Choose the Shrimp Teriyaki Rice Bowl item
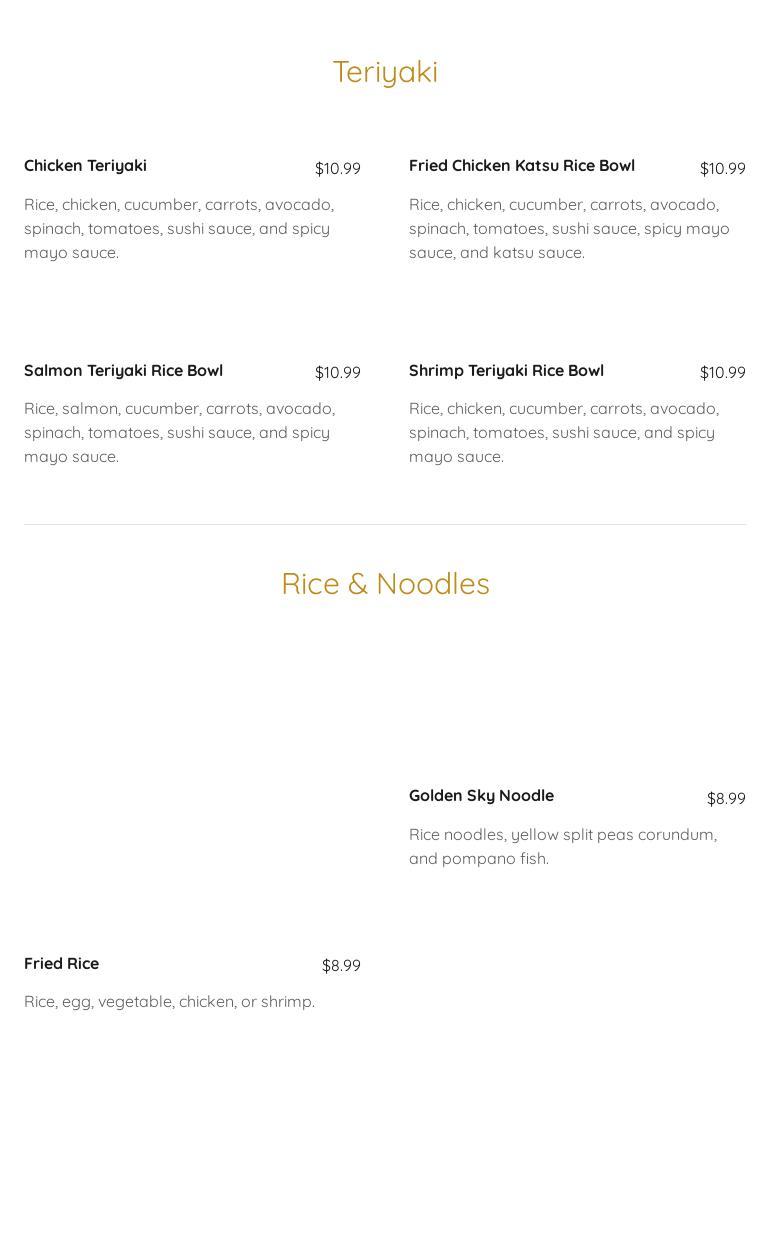The width and height of the screenshot is (770, 1254). click(506, 371)
